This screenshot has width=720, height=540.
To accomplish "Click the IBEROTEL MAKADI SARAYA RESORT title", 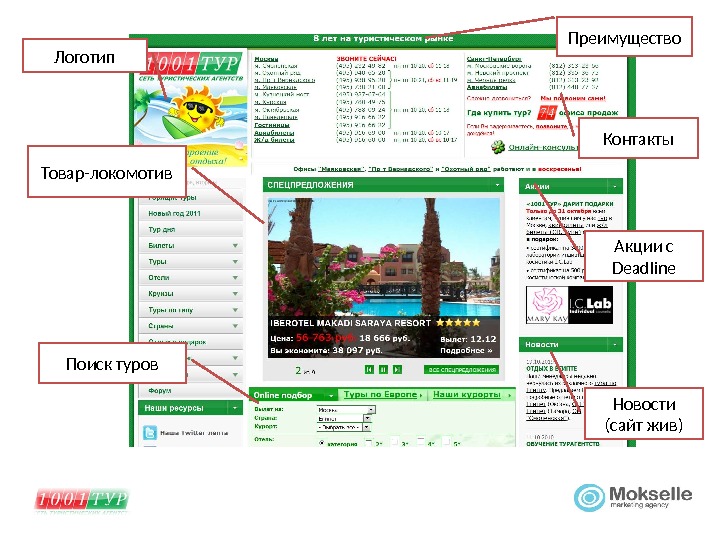I will [350, 323].
